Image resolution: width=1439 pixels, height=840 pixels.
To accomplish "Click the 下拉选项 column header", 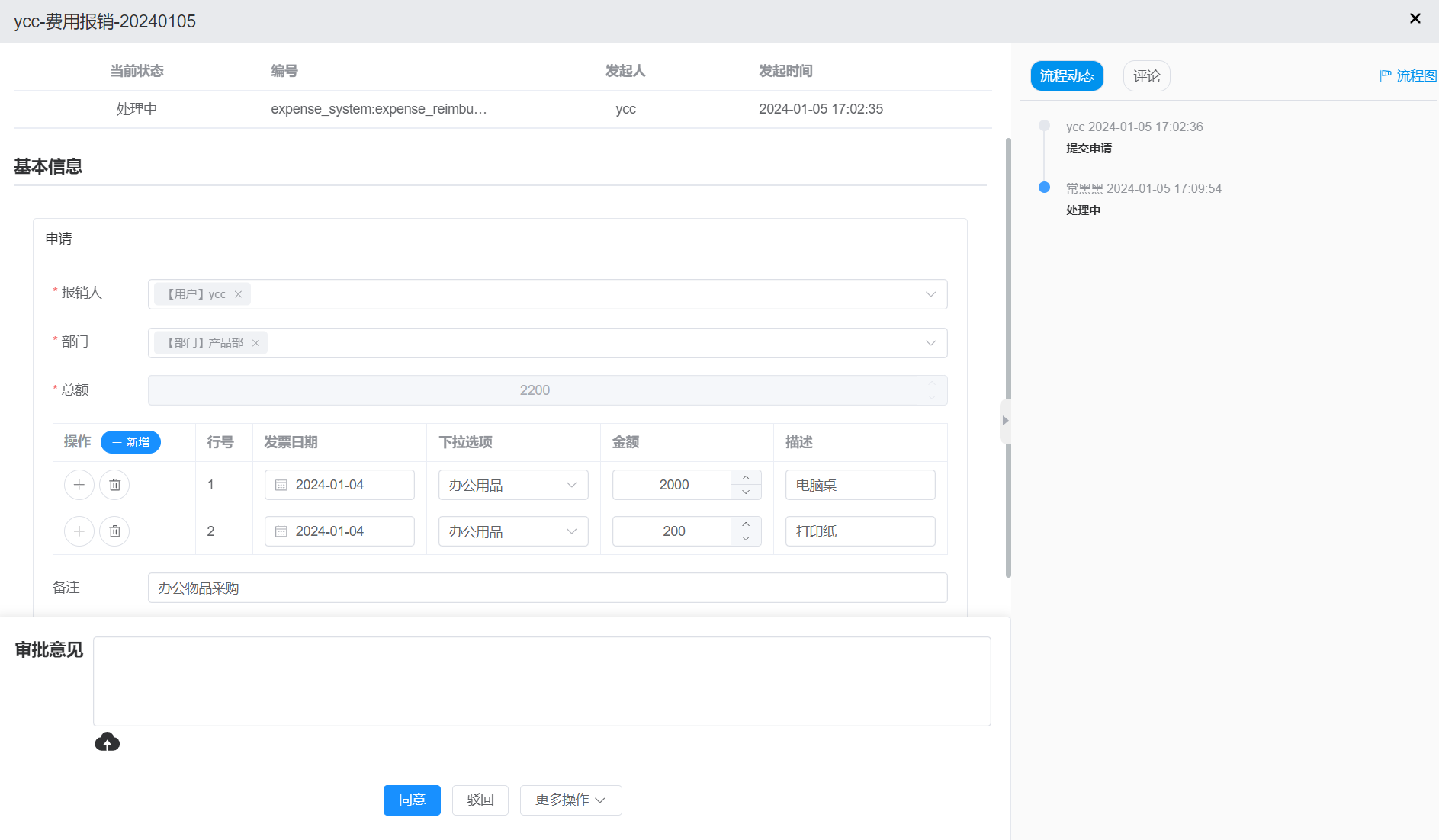I will [x=465, y=442].
